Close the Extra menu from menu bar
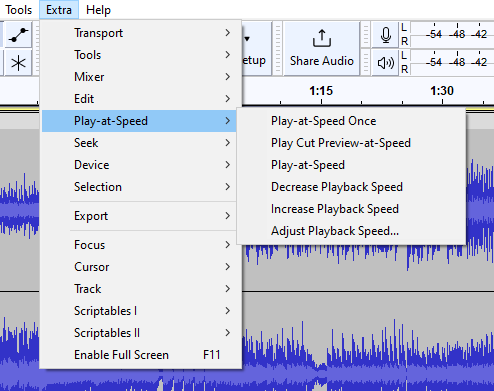 coord(59,10)
